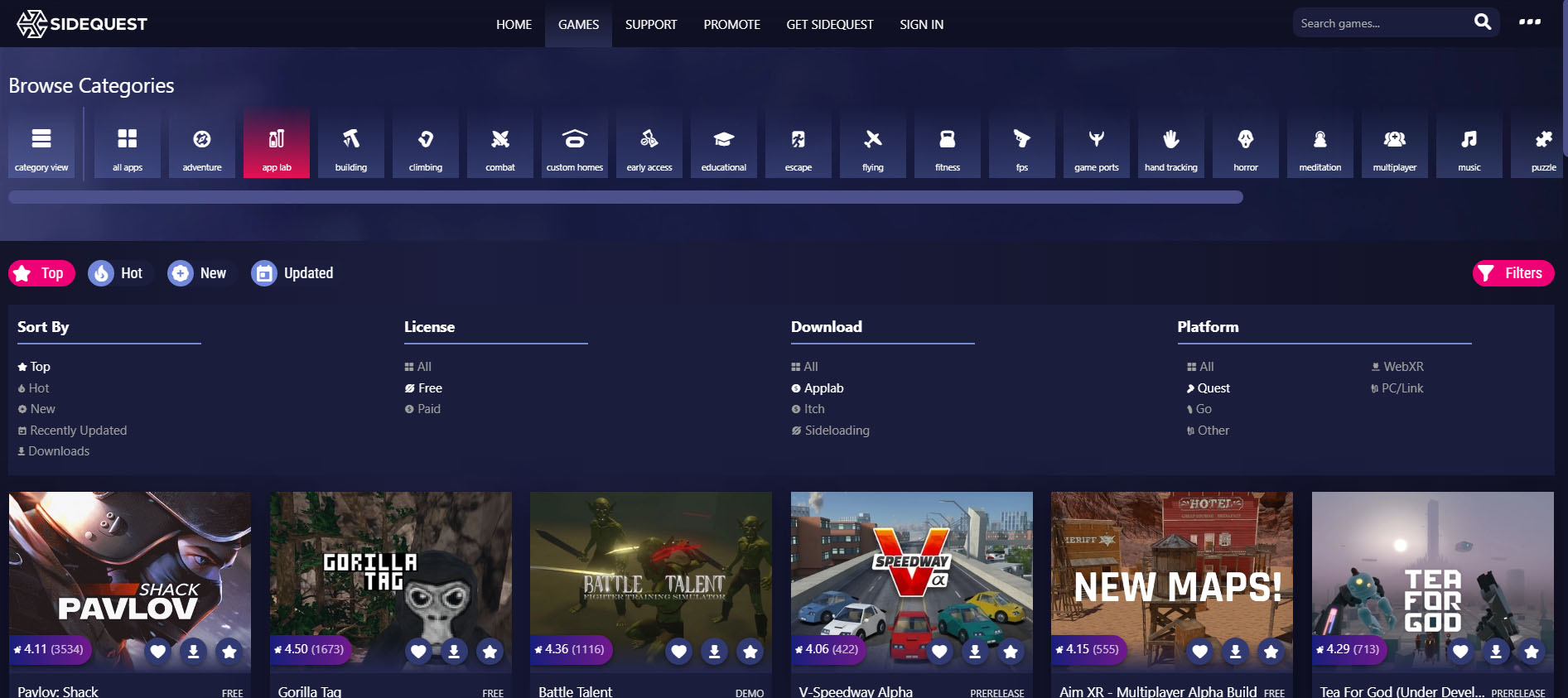The width and height of the screenshot is (1568, 698).
Task: Switch to the New tab
Action: (201, 273)
